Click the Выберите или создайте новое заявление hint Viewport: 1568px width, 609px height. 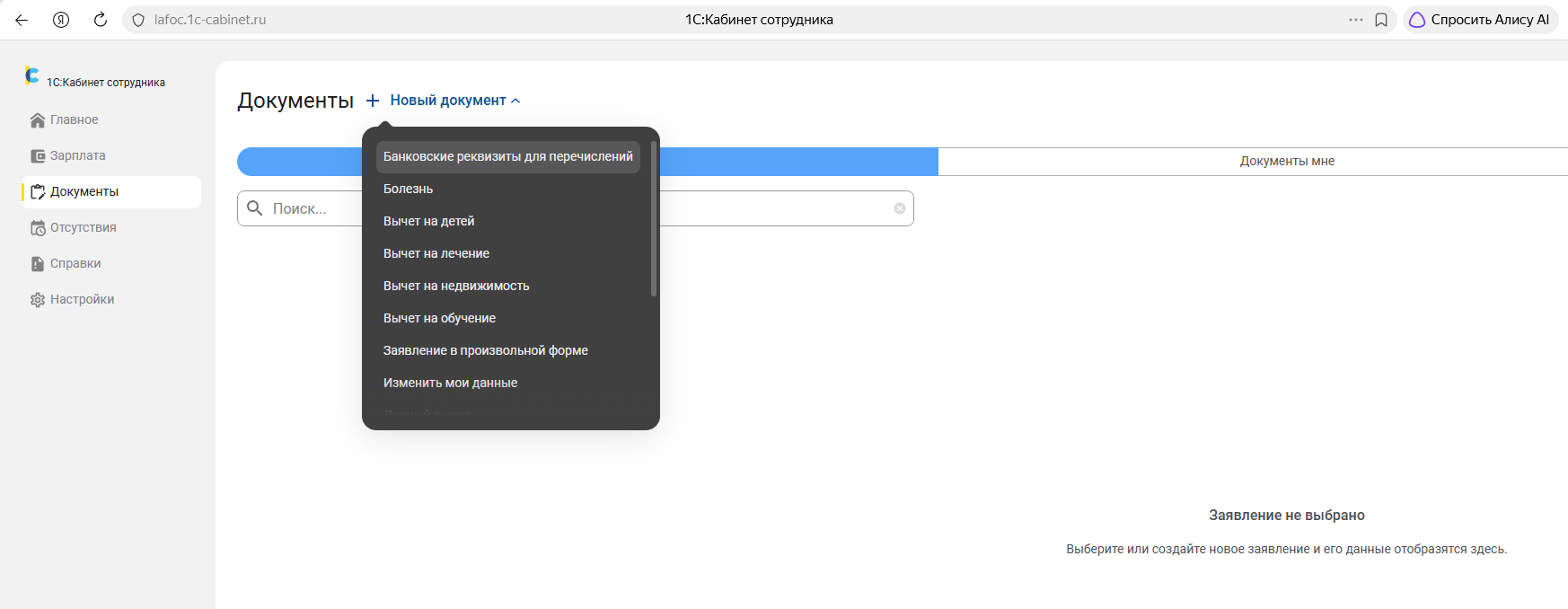click(1287, 549)
